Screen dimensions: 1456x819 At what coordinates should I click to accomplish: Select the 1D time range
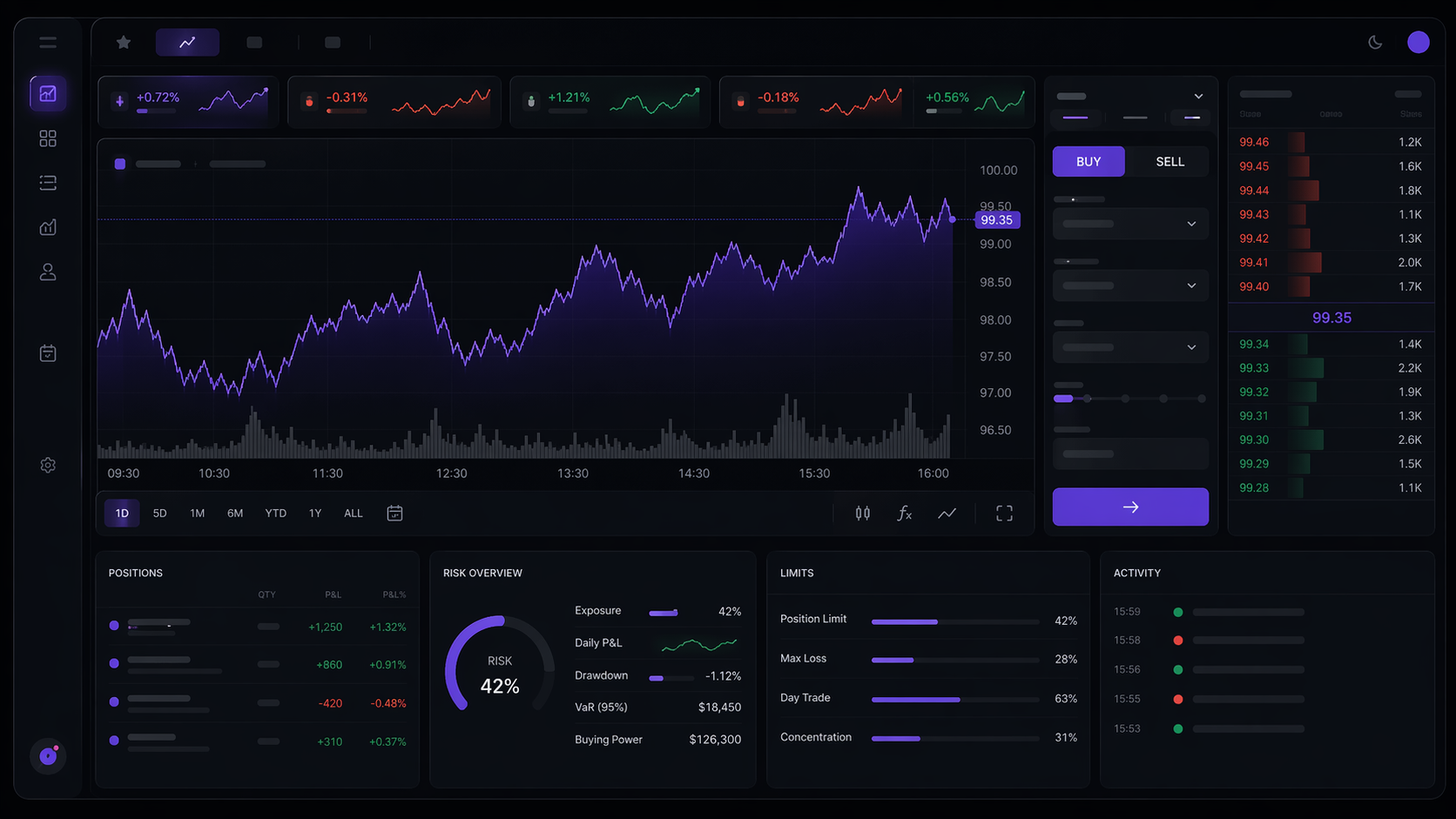[x=122, y=513]
